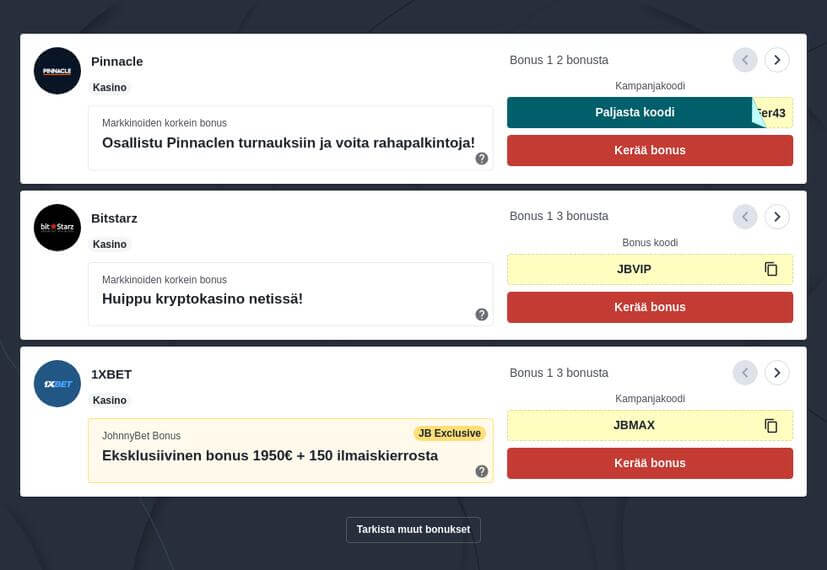Image resolution: width=827 pixels, height=570 pixels.
Task: Show next Bitstarz bonus with right arrow
Action: coord(777,216)
